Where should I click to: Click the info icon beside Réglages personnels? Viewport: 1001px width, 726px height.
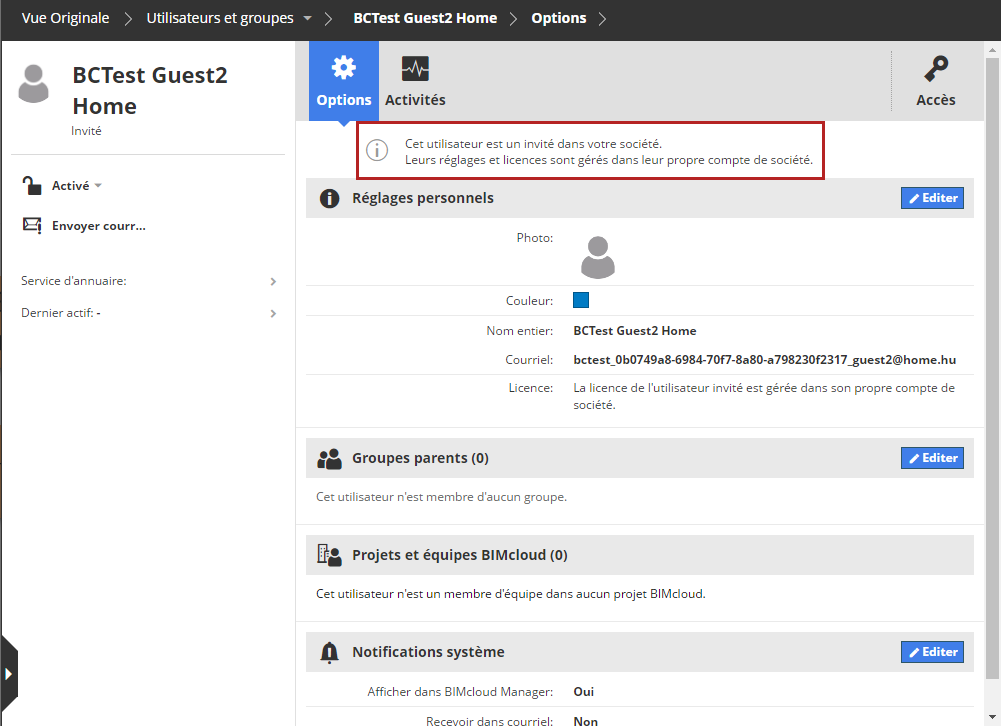[329, 198]
